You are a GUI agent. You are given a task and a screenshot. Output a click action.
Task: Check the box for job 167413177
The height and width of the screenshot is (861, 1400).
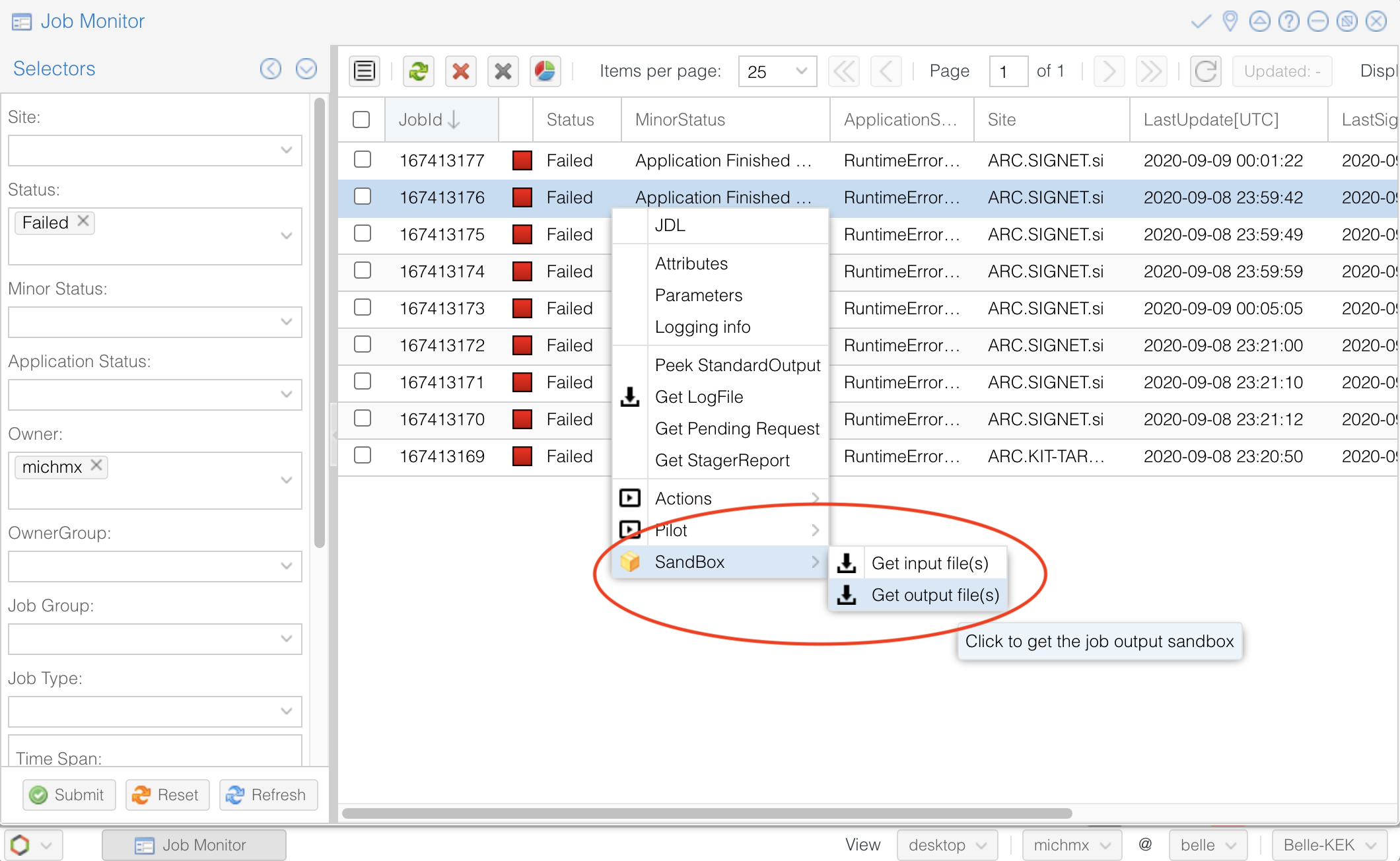[362, 160]
